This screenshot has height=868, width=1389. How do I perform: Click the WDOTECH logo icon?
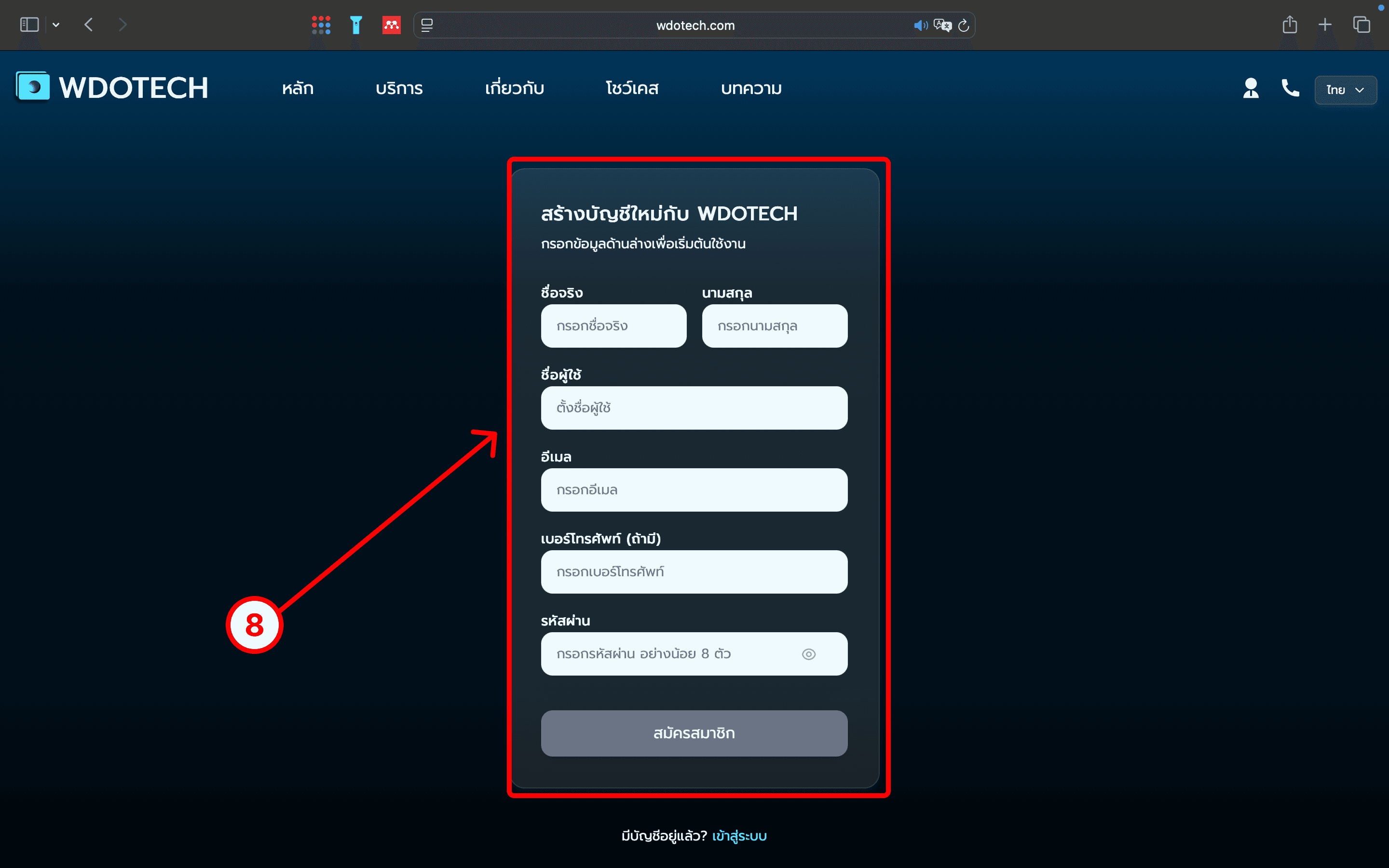click(33, 87)
